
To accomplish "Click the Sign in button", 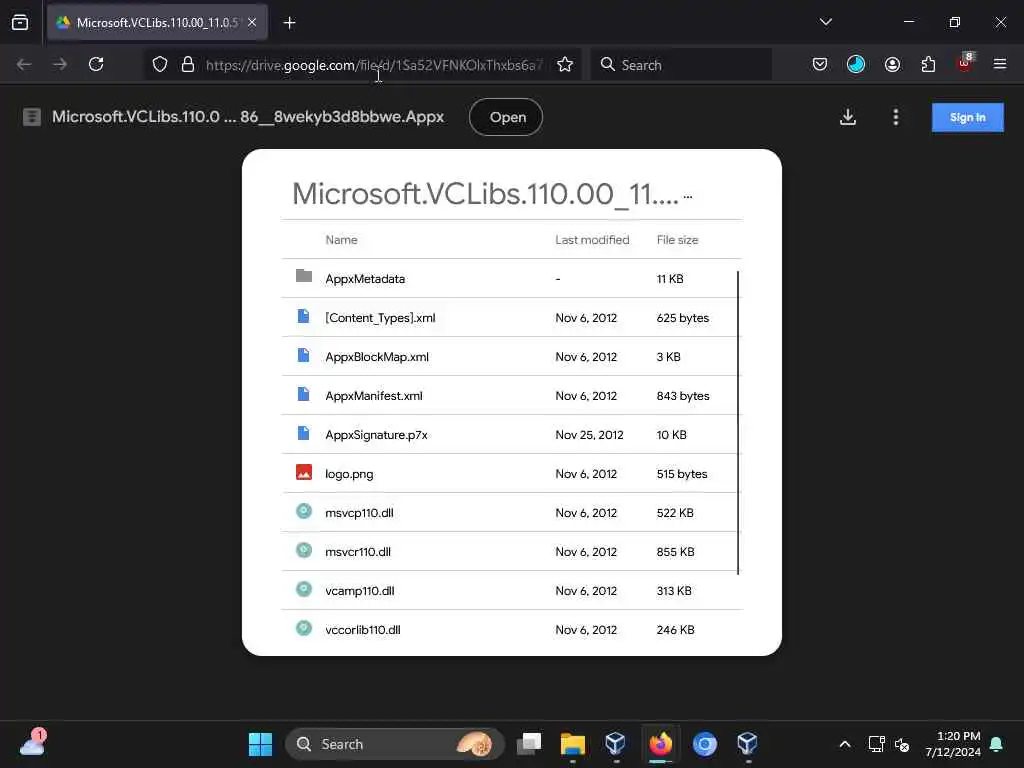I will [x=967, y=118].
